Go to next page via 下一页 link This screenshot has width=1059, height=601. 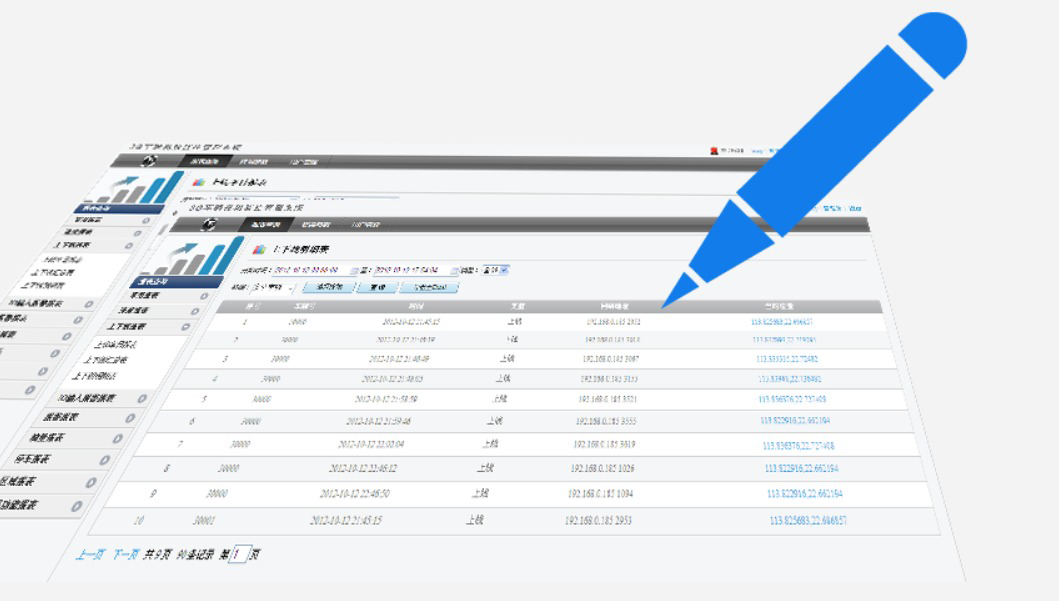[124, 554]
